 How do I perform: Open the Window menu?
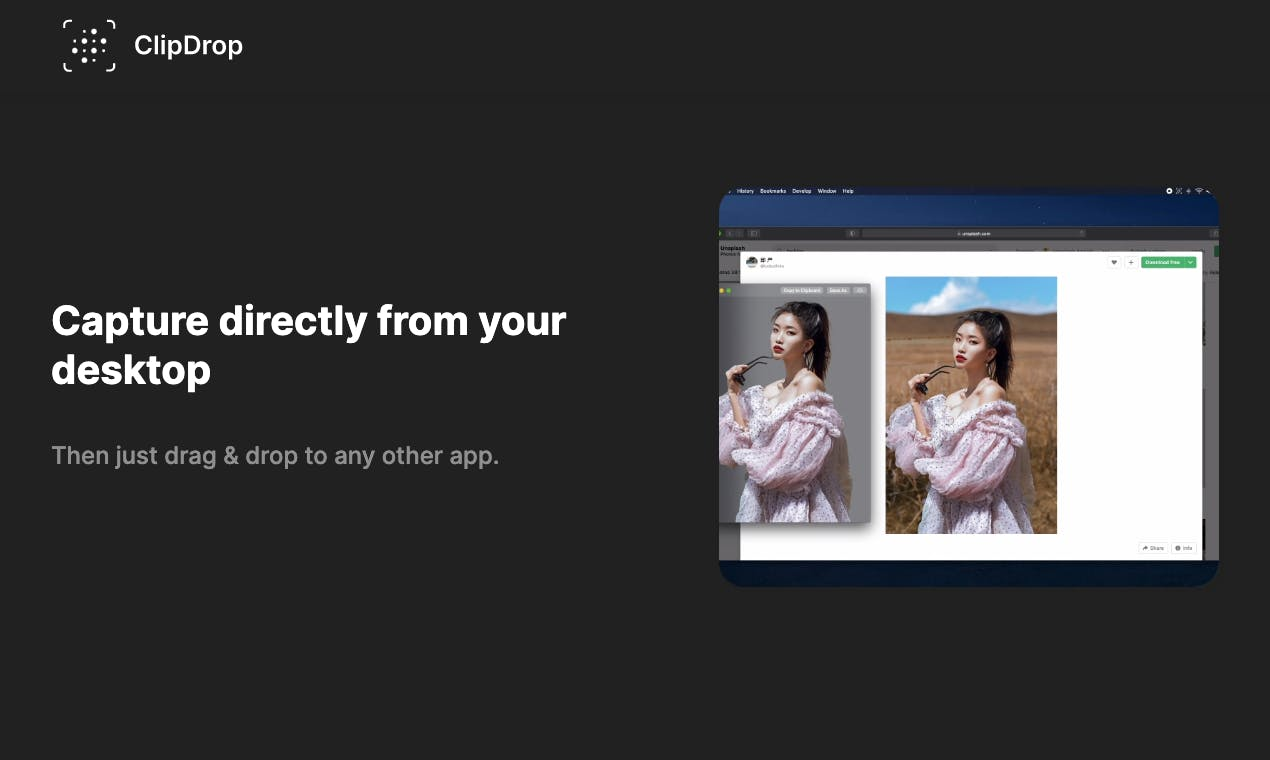(x=827, y=191)
